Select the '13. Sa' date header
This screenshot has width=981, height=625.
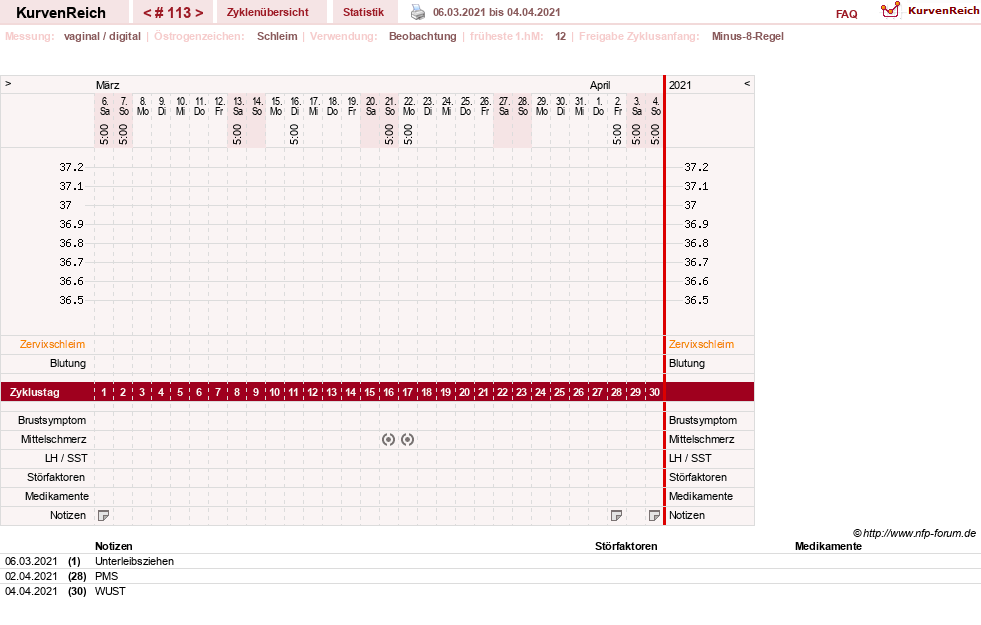pyautogui.click(x=238, y=106)
